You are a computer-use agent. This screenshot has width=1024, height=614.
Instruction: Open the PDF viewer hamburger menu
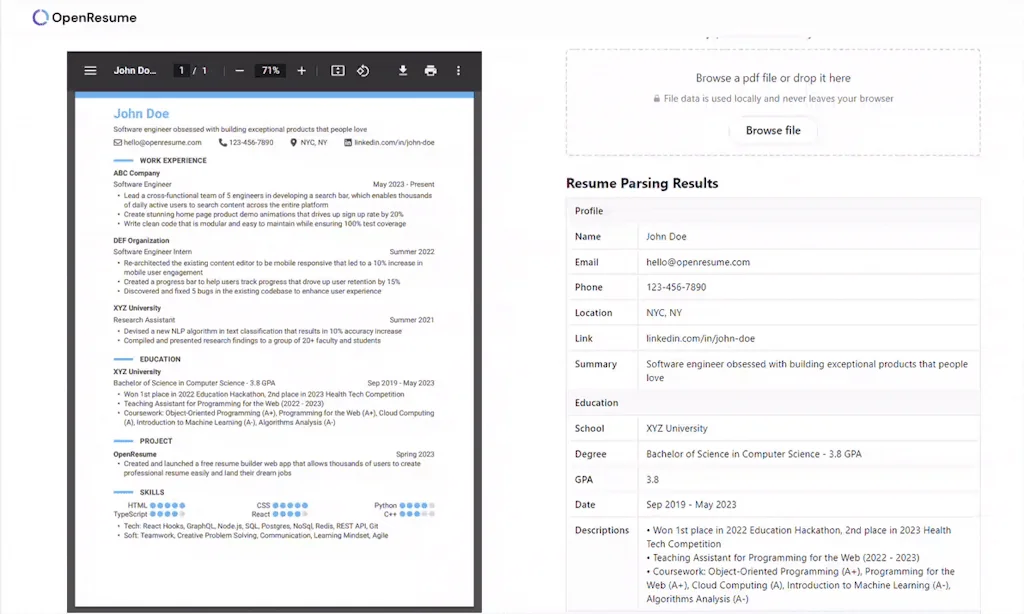(x=90, y=70)
